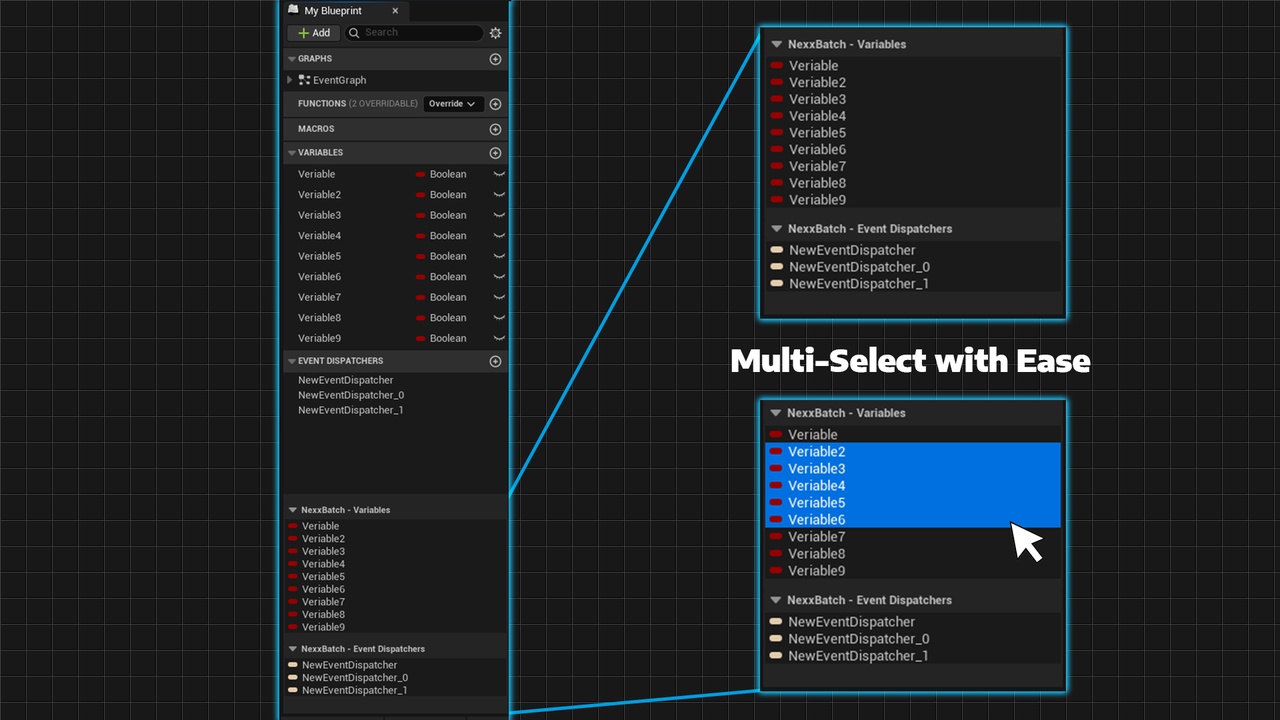The height and width of the screenshot is (720, 1280).
Task: Click red Boolean pill beside Veriable5 in VARIABLES
Action: (421, 256)
